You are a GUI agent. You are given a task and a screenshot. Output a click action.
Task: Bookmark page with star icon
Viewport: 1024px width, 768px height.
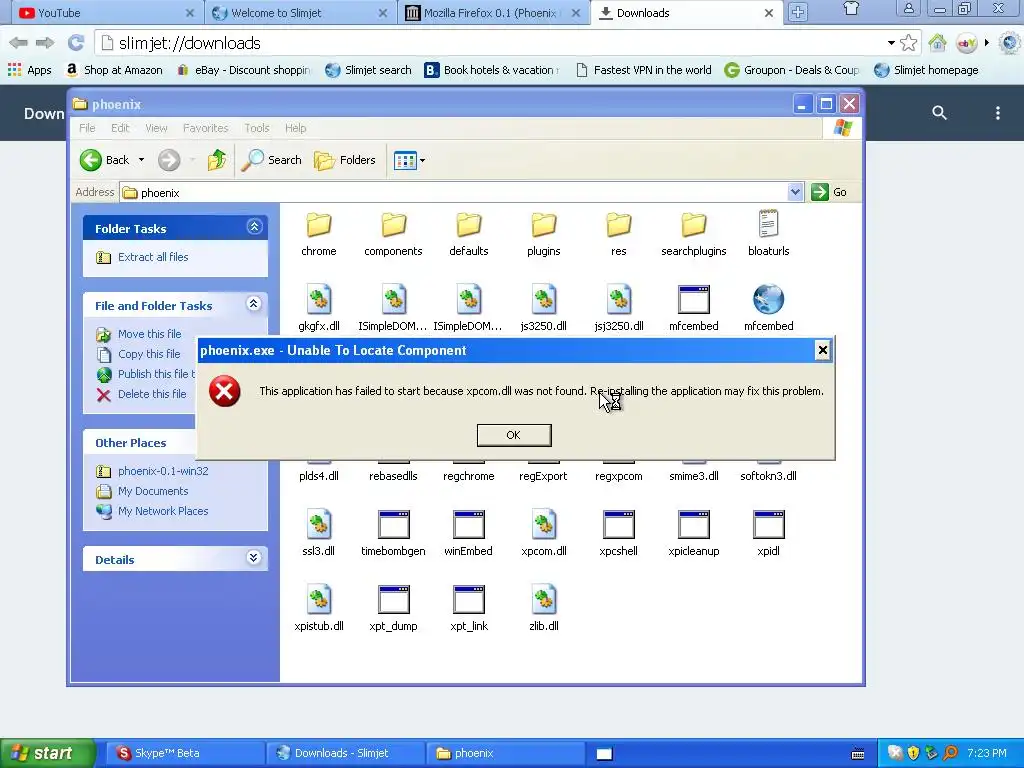(x=908, y=43)
